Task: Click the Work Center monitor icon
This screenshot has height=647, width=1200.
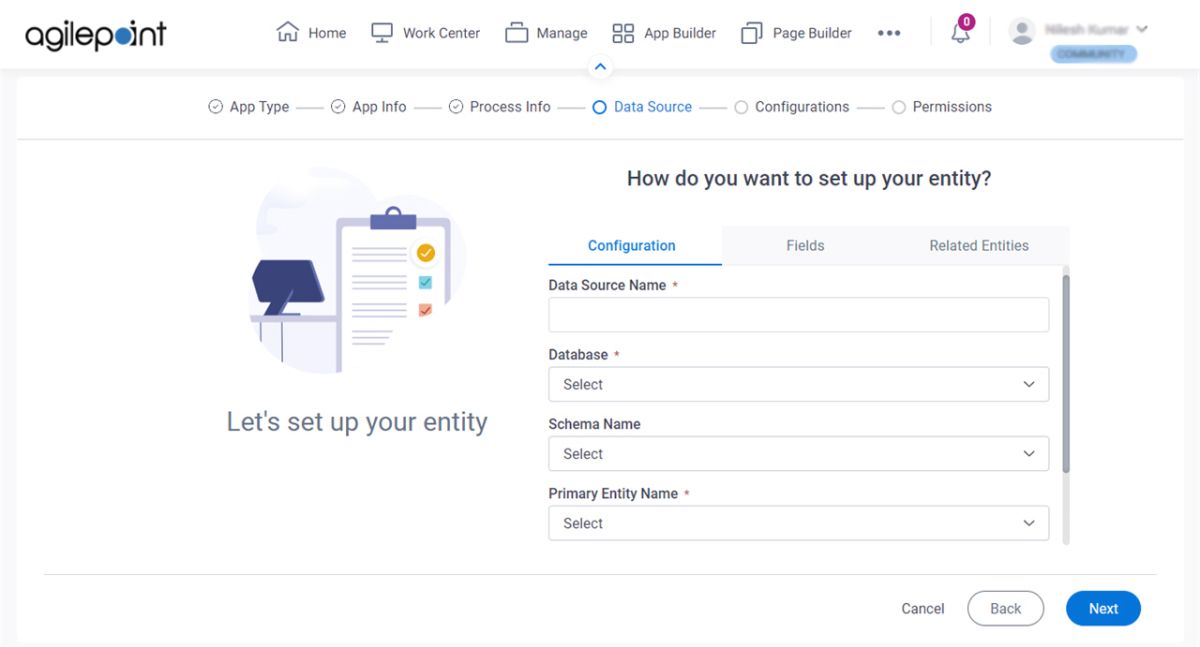Action: point(382,32)
